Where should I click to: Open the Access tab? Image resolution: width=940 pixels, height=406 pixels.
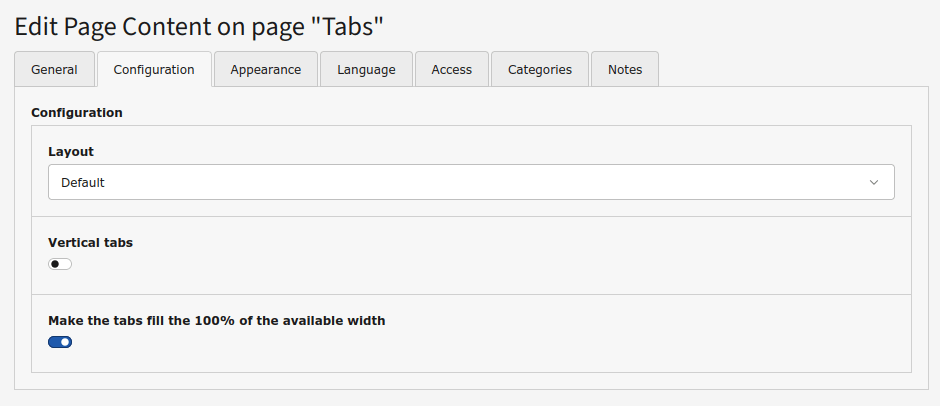point(451,70)
